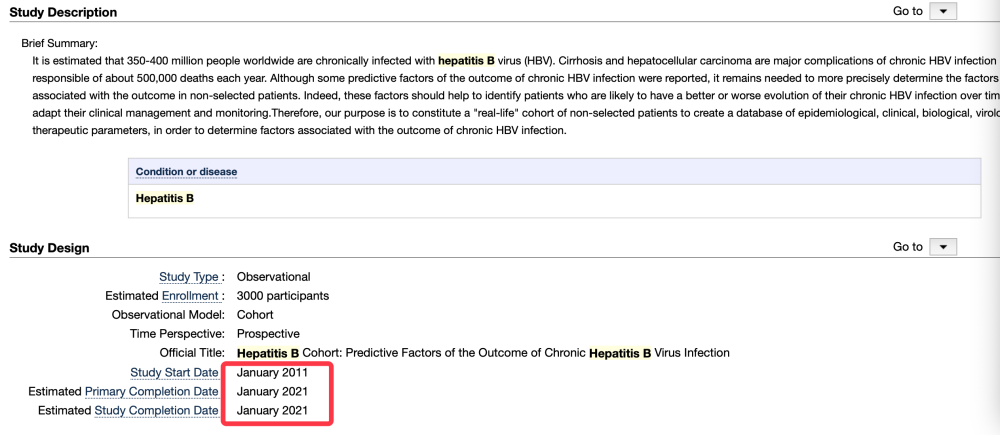Click the Study Type link
Viewport: 1000px width, 435px height.
click(x=190, y=277)
